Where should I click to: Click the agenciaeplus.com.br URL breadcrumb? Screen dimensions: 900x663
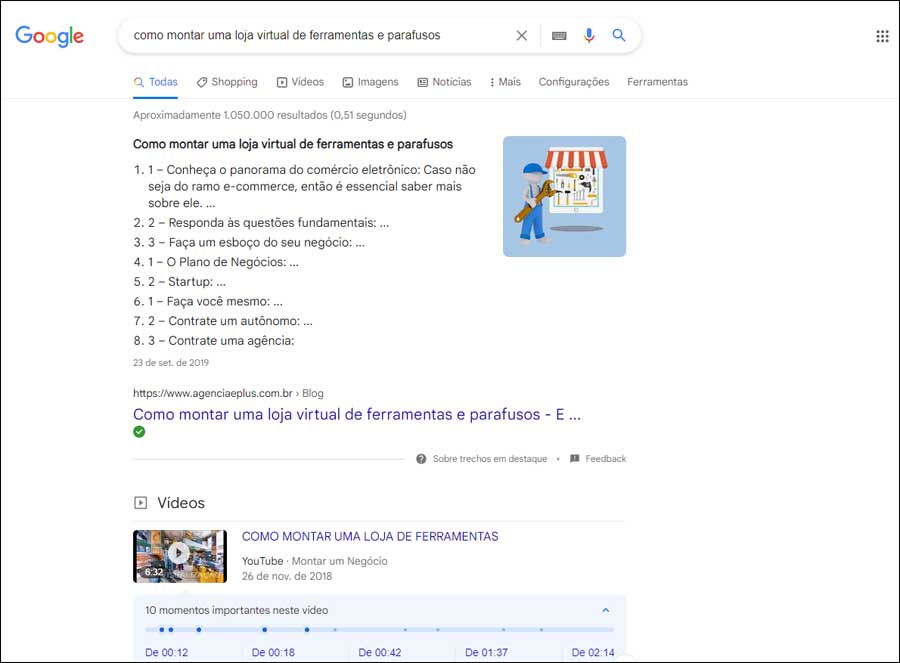pos(228,393)
